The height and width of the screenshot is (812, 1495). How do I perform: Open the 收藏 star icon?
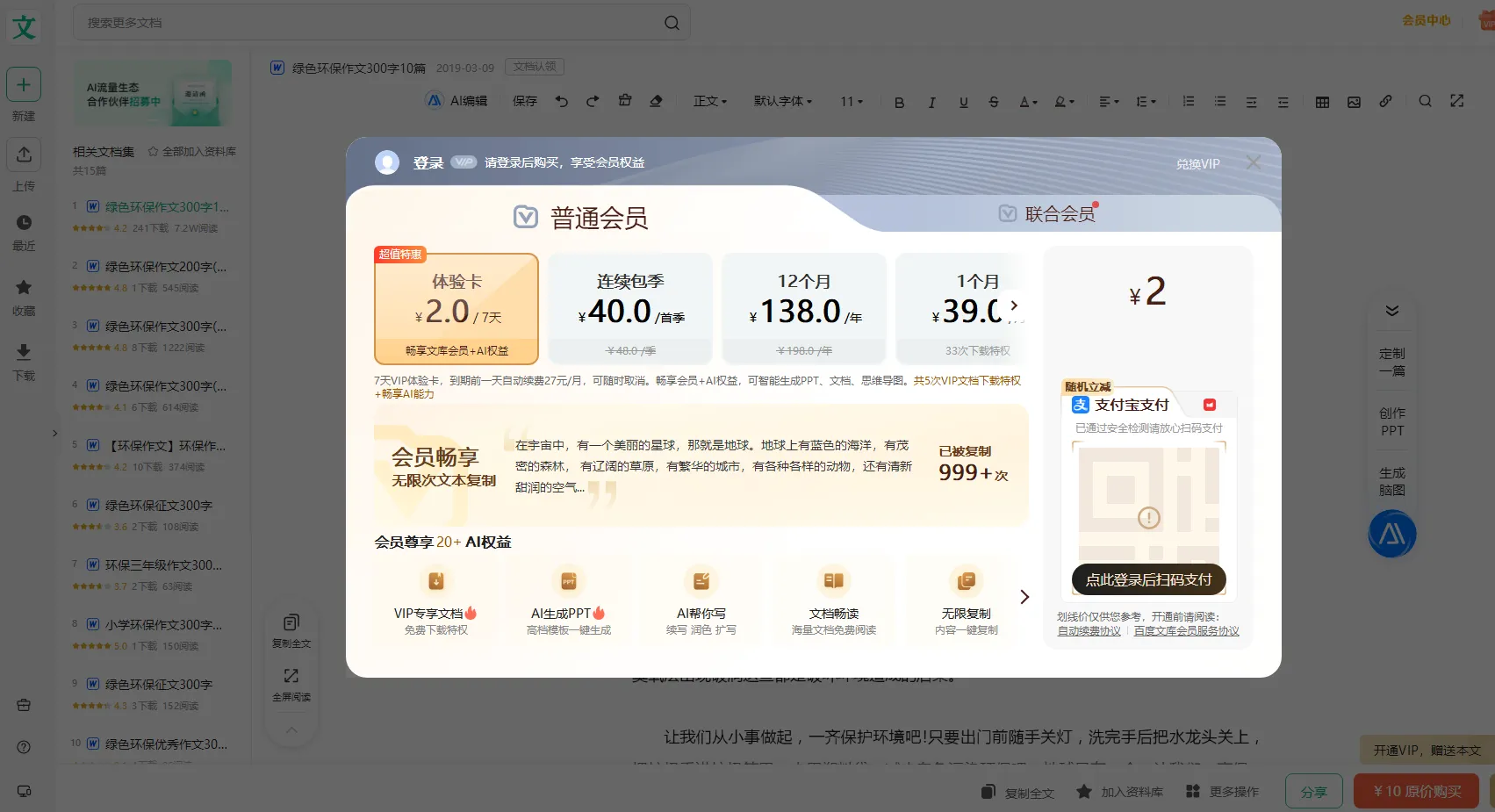[x=24, y=287]
